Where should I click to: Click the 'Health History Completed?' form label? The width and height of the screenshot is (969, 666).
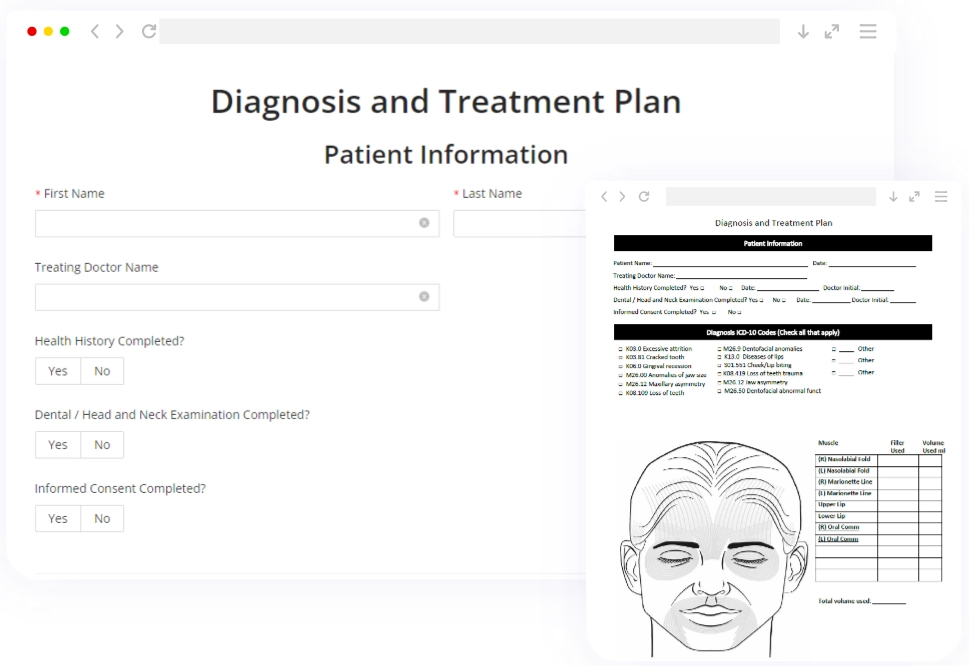point(109,341)
